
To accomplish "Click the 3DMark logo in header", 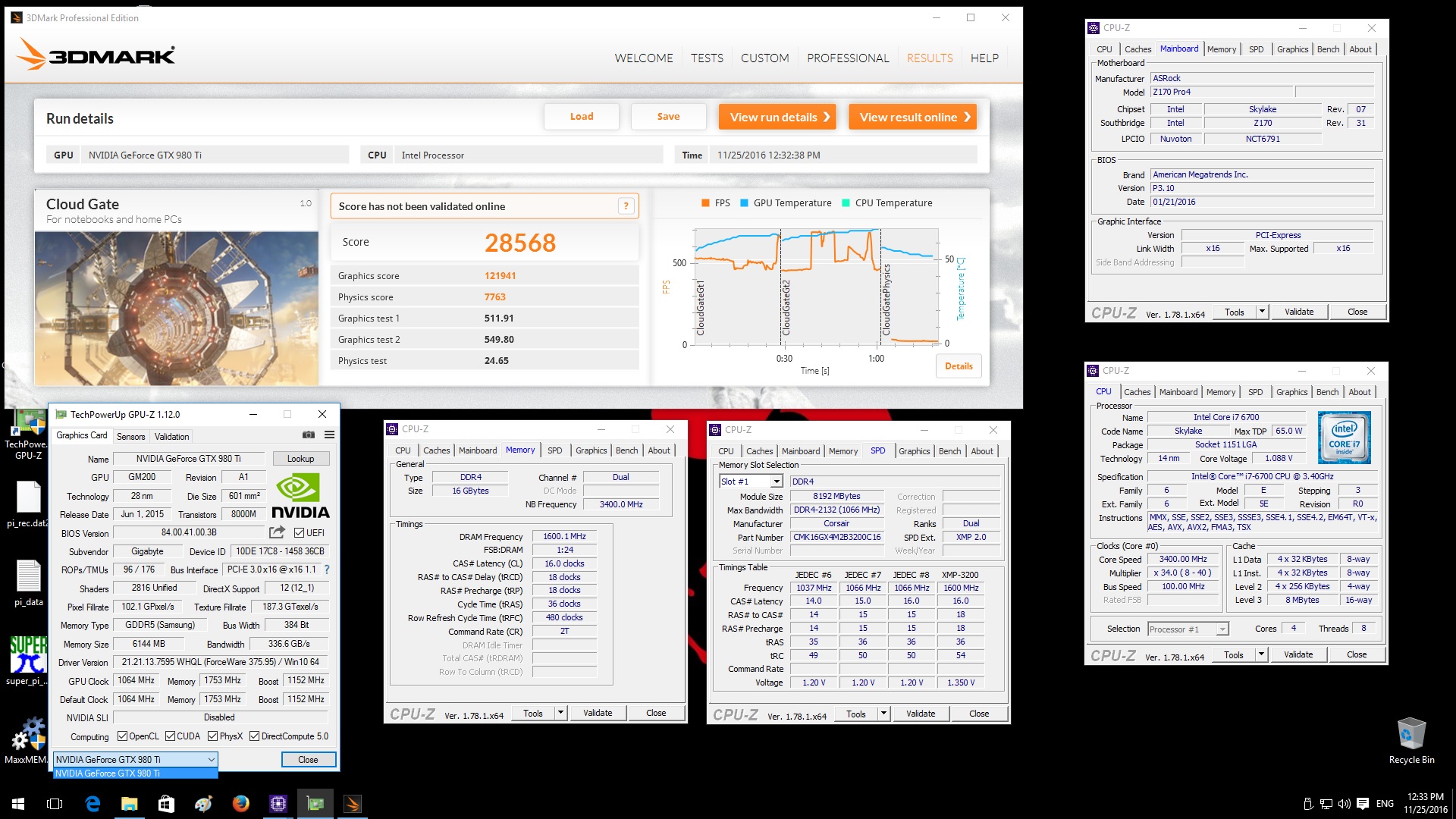I will coord(96,55).
